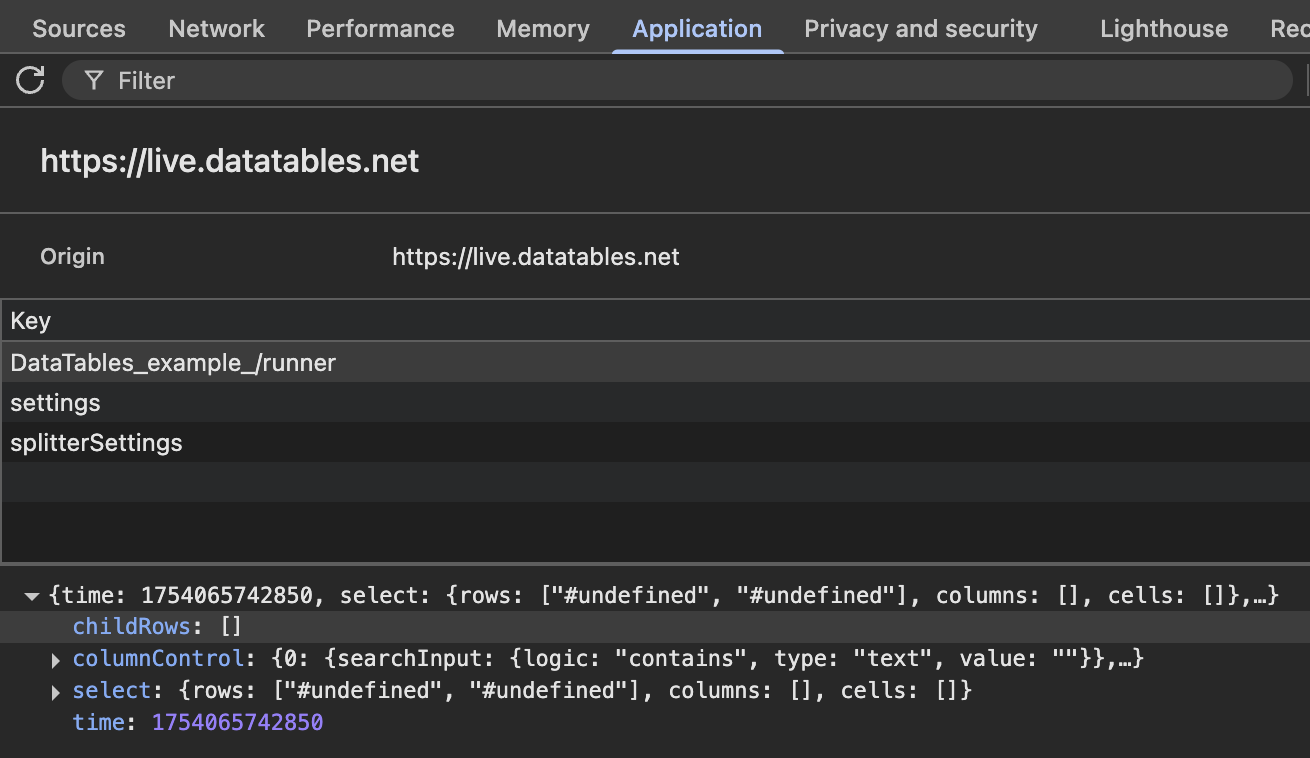1310x758 pixels.
Task: Open the Lighthouse tab
Action: [1164, 29]
